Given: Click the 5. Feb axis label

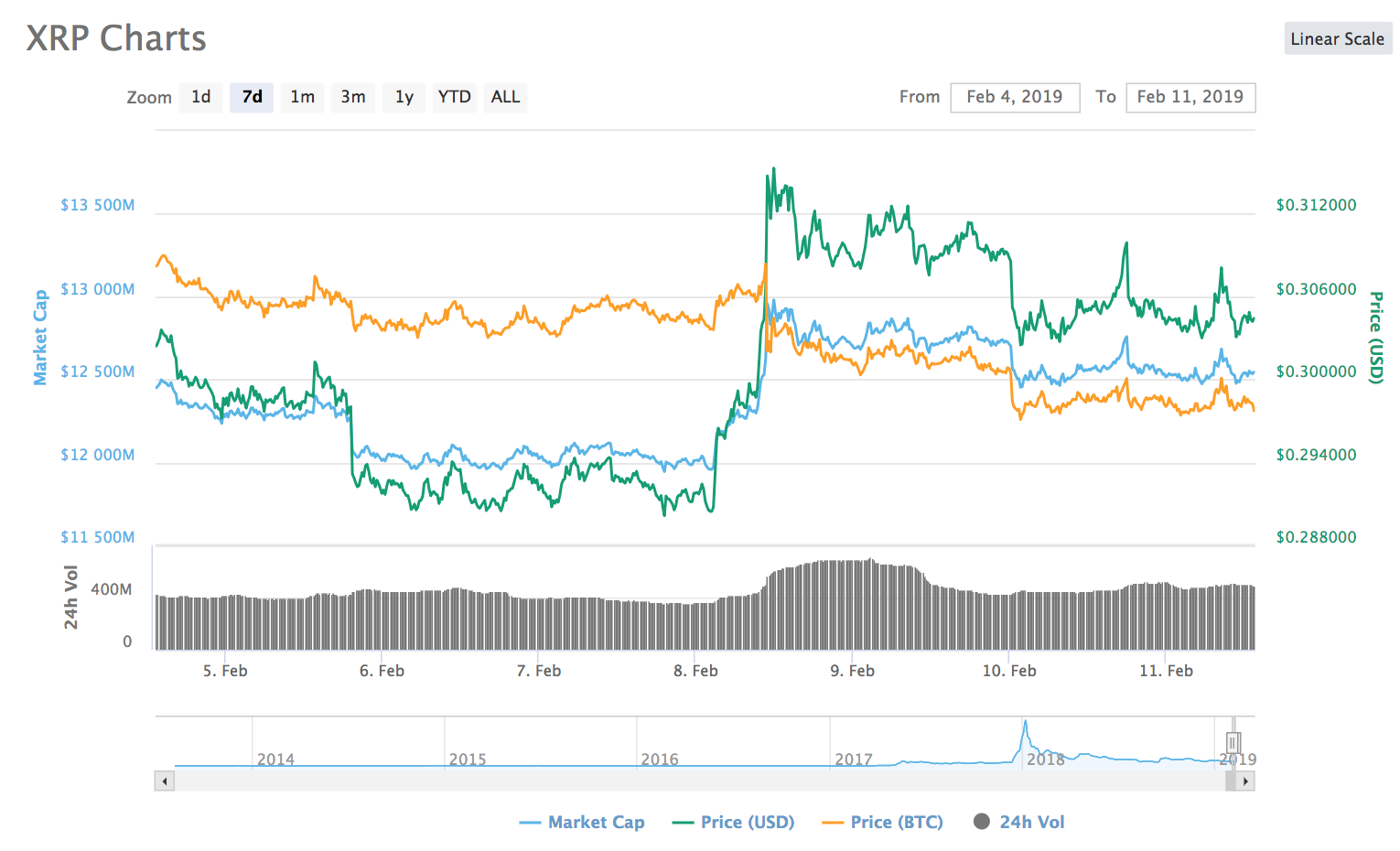Looking at the screenshot, I should pos(225,671).
